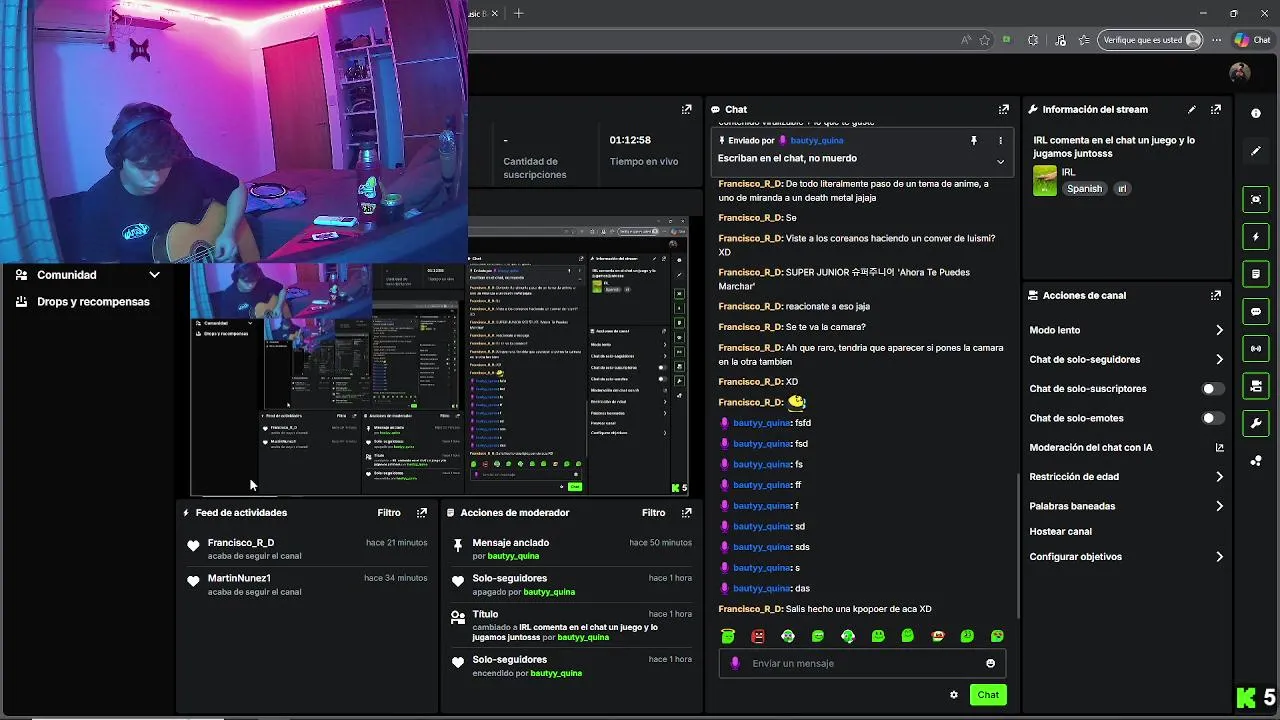Click the pencil icon in right sidebar
The width and height of the screenshot is (1280, 720).
click(1256, 151)
